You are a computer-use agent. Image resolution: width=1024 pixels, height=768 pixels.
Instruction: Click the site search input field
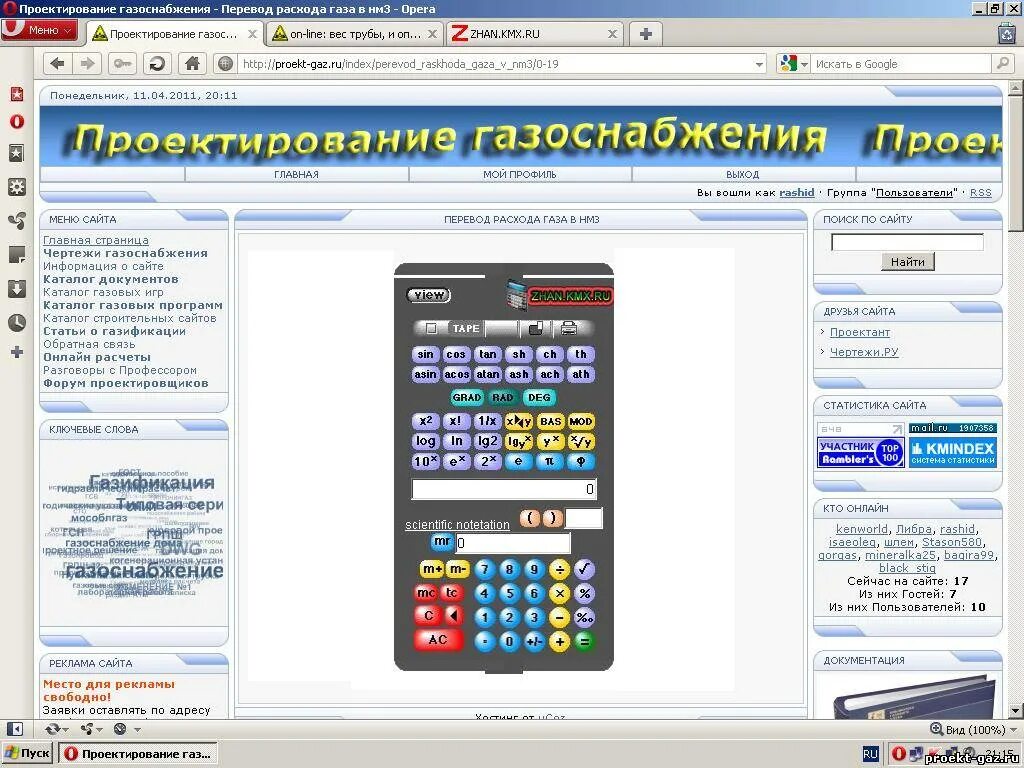point(907,241)
